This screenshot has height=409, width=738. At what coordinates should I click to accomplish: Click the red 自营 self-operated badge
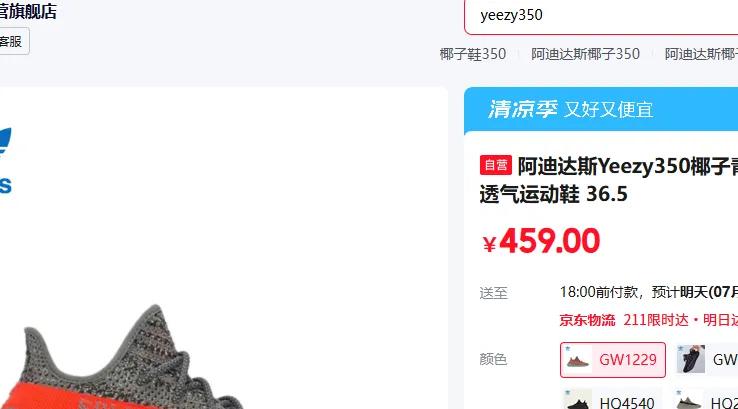tap(496, 165)
